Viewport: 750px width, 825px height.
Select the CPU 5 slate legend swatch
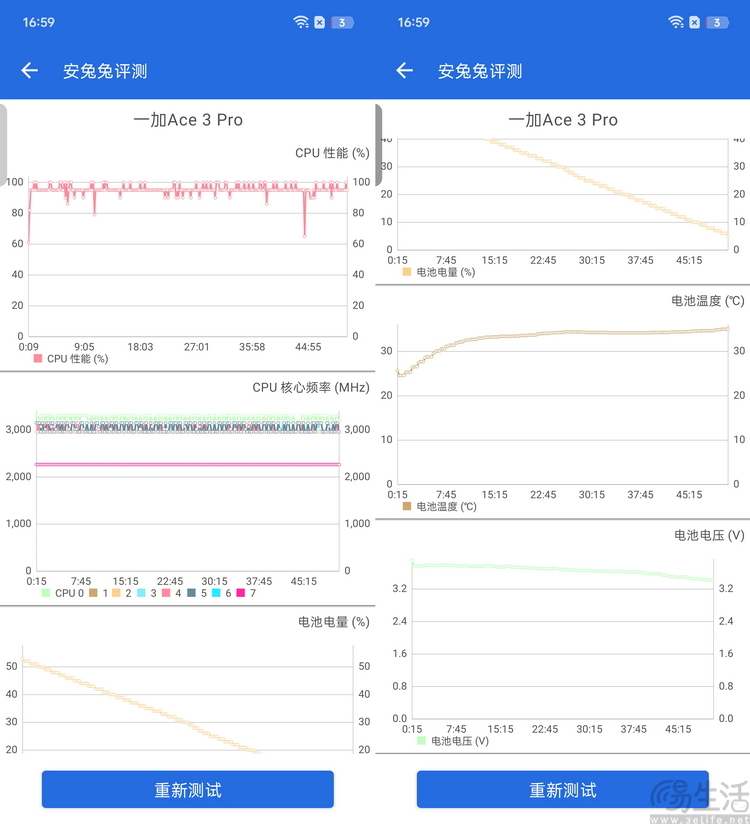click(x=192, y=593)
